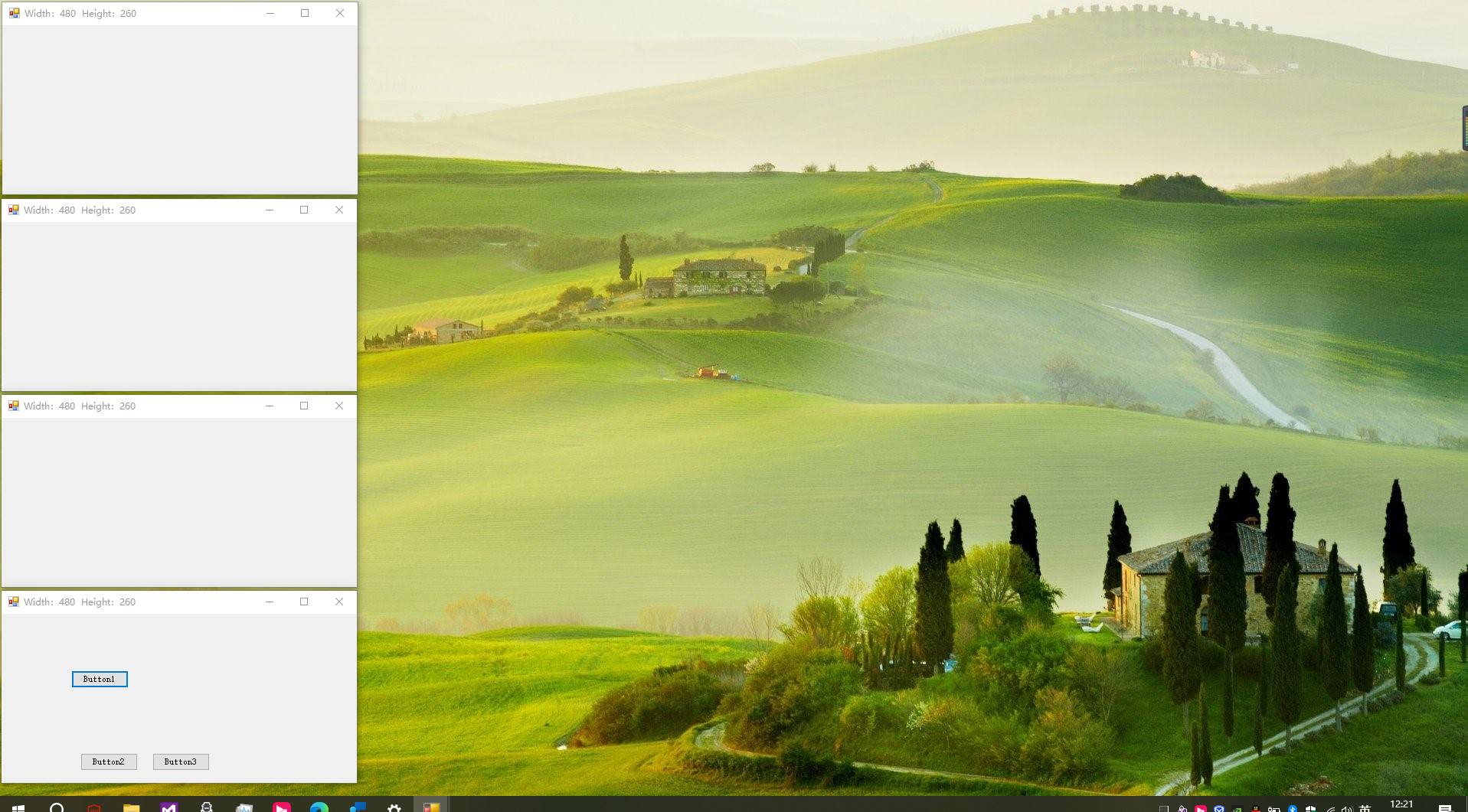Close the topmost Width 480 form window

340,14
